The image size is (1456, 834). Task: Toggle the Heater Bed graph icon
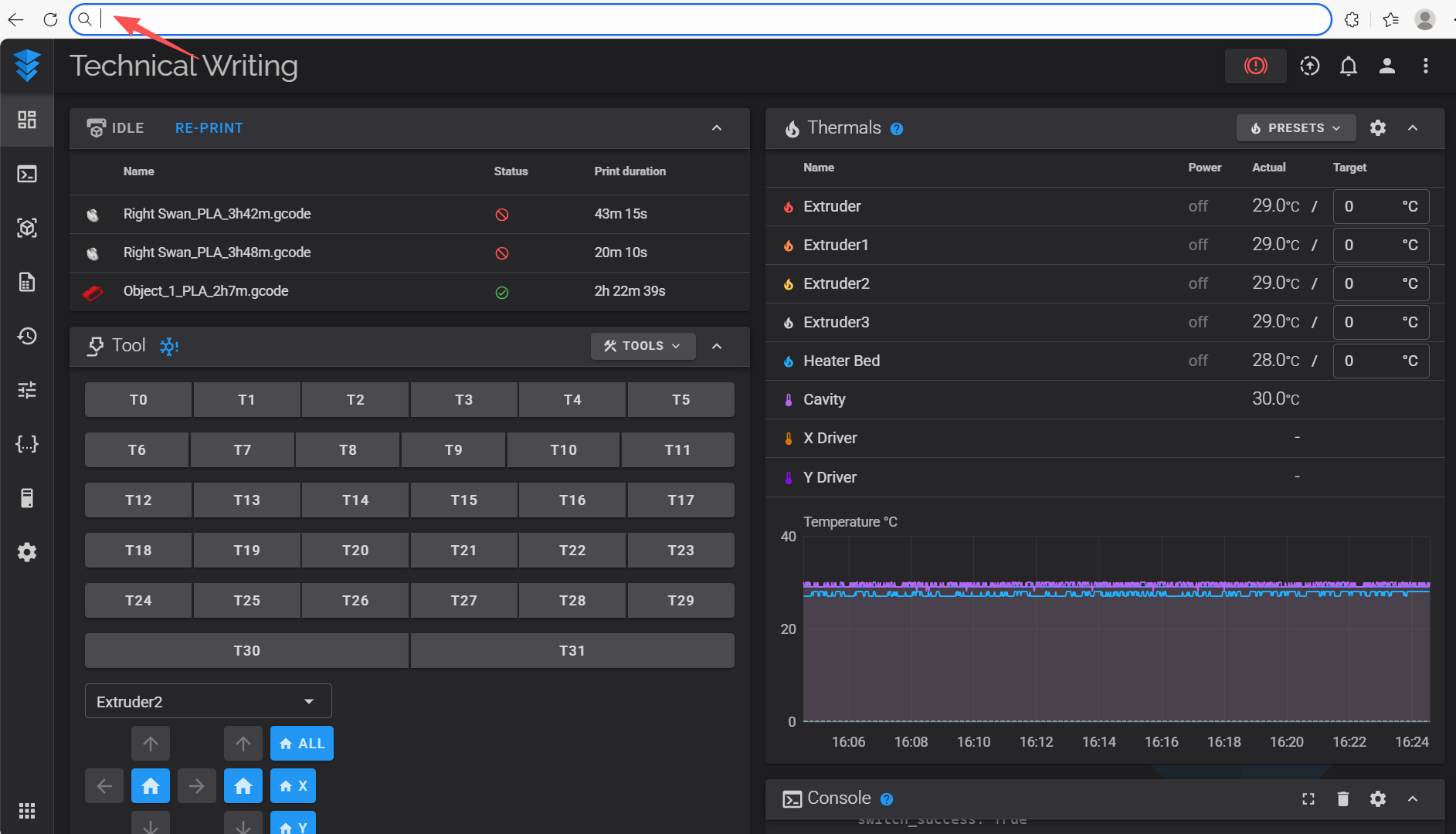[788, 361]
